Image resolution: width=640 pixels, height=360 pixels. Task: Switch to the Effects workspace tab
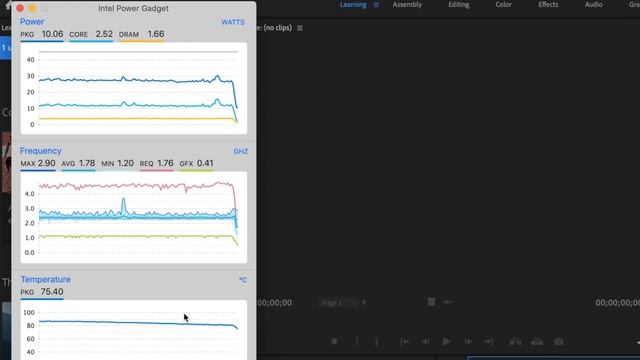click(548, 5)
